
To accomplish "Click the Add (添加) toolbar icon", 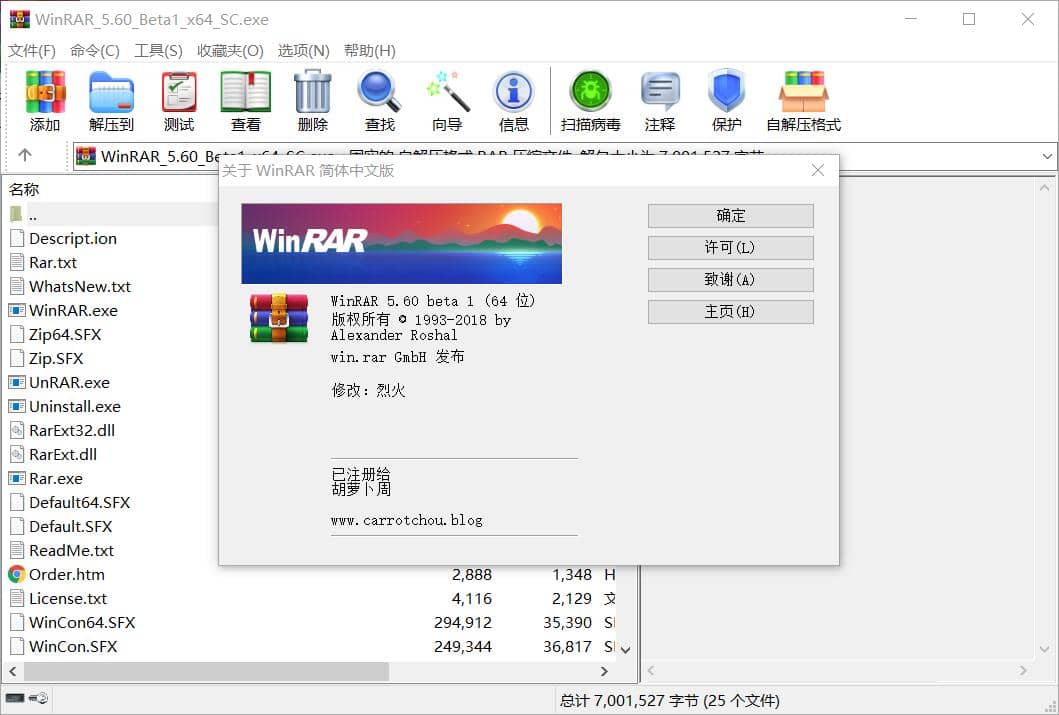I will coord(45,93).
